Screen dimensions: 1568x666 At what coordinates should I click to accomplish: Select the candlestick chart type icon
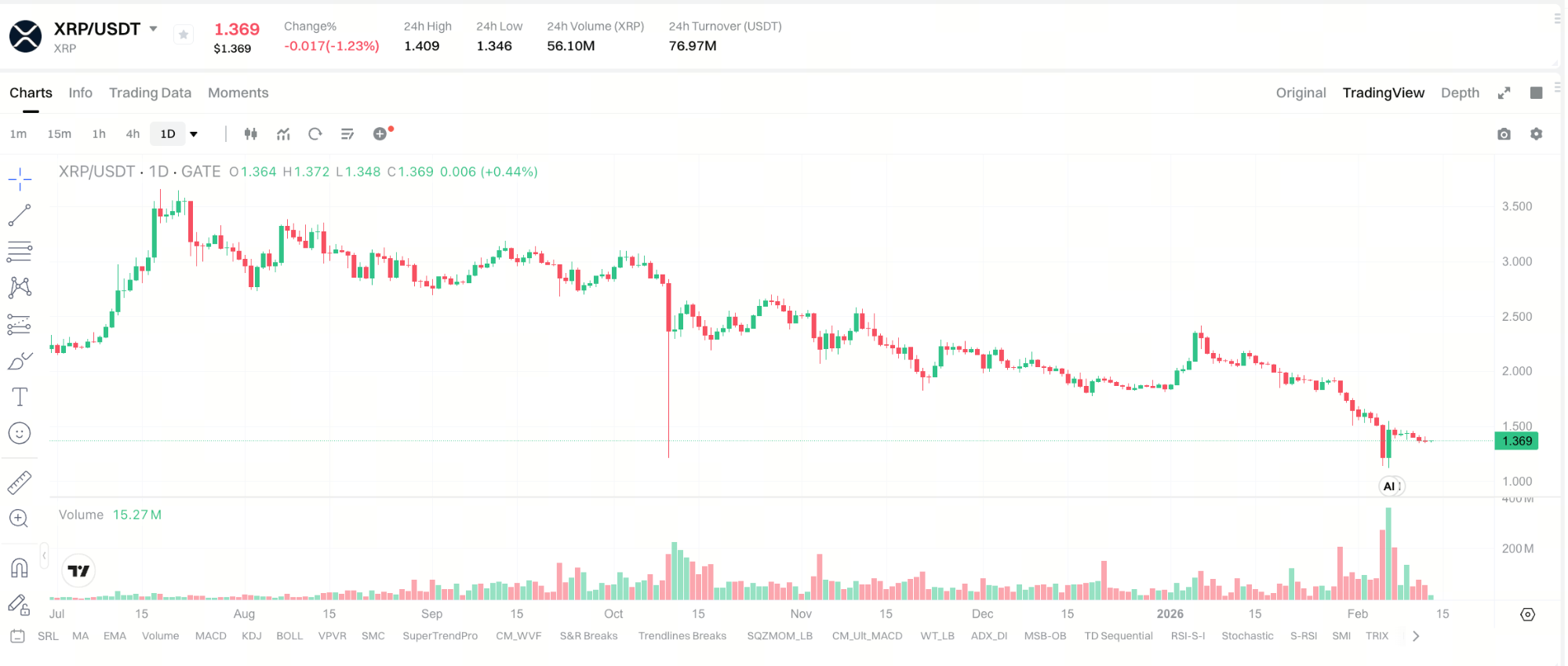coord(251,133)
